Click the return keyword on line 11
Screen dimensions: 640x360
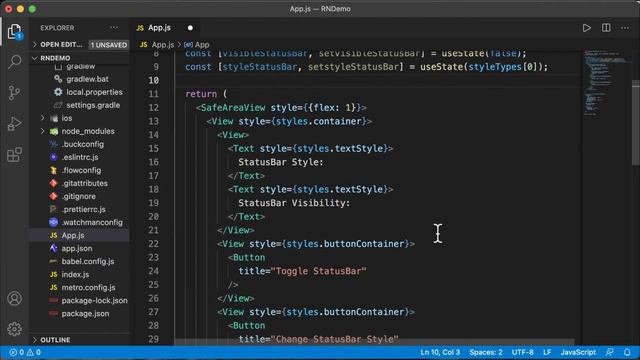coord(201,94)
